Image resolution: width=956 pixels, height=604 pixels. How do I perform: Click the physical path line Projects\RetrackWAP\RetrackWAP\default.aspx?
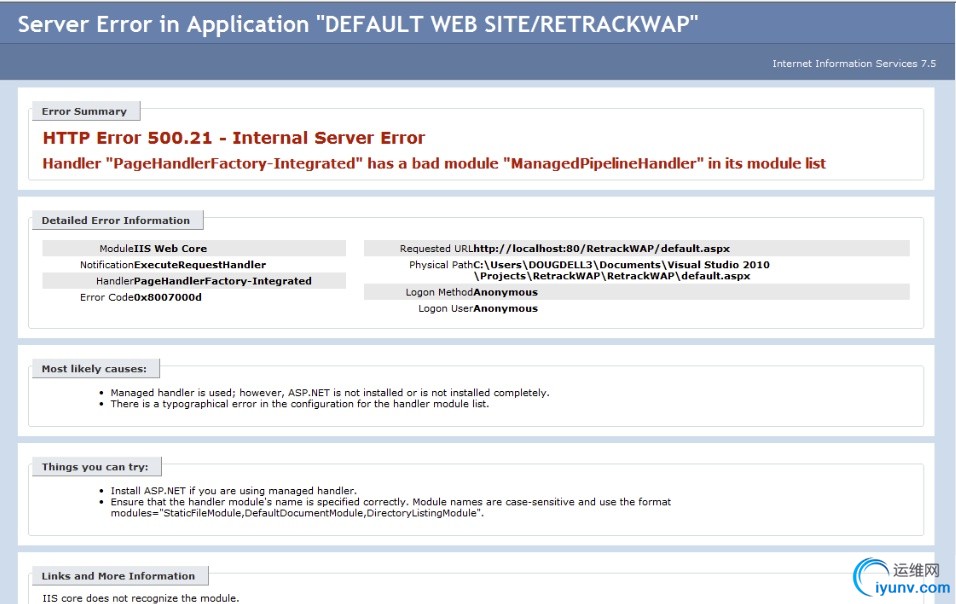(612, 275)
